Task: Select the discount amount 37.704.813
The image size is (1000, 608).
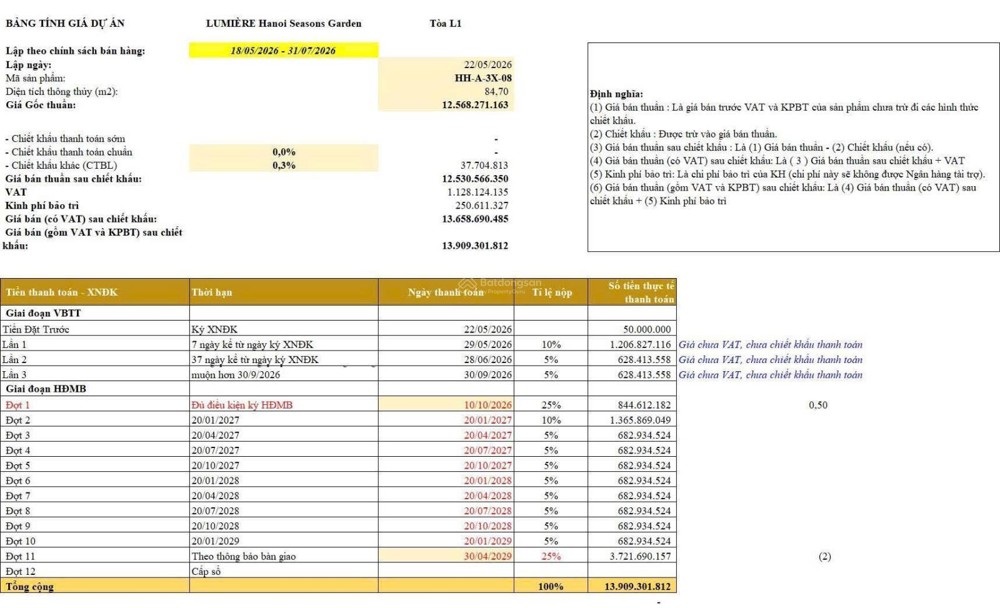Action: pyautogui.click(x=485, y=165)
